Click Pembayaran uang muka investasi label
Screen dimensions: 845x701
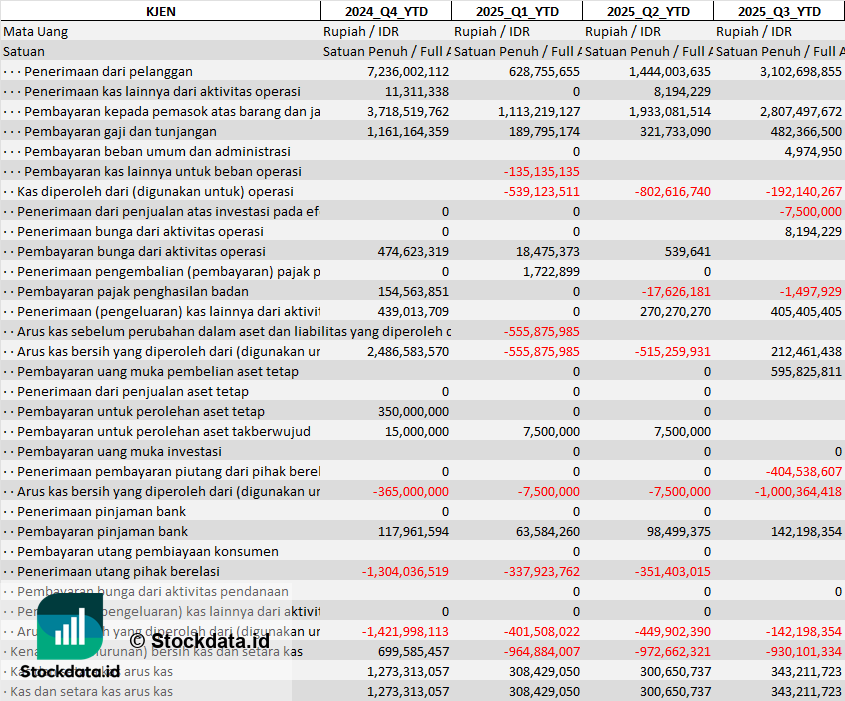click(119, 452)
